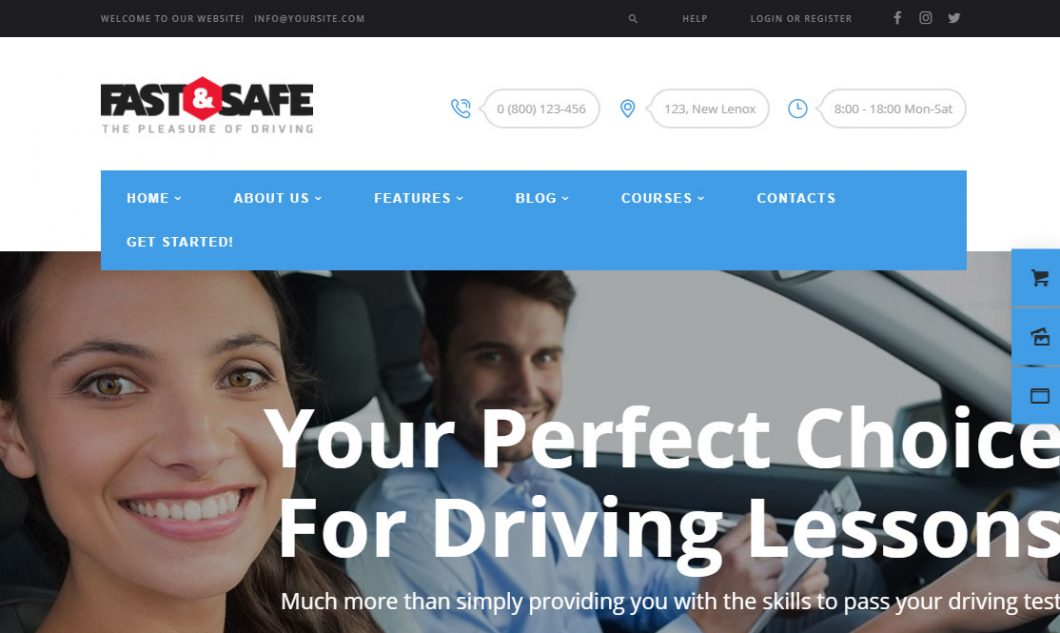Click the shopping cart side icon
This screenshot has width=1060, height=633.
pos(1040,277)
